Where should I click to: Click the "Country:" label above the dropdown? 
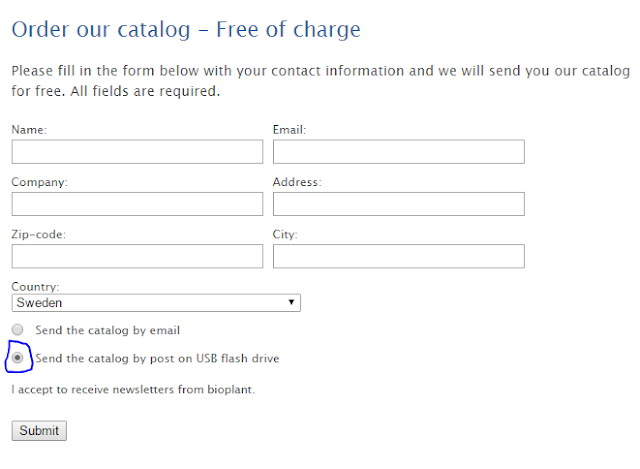tap(35, 287)
